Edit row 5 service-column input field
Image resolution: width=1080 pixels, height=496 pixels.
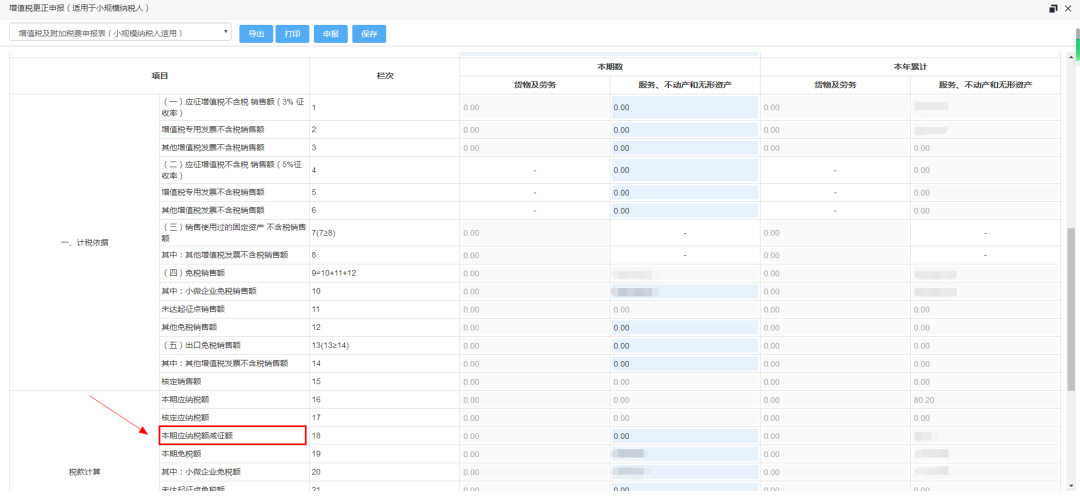685,192
